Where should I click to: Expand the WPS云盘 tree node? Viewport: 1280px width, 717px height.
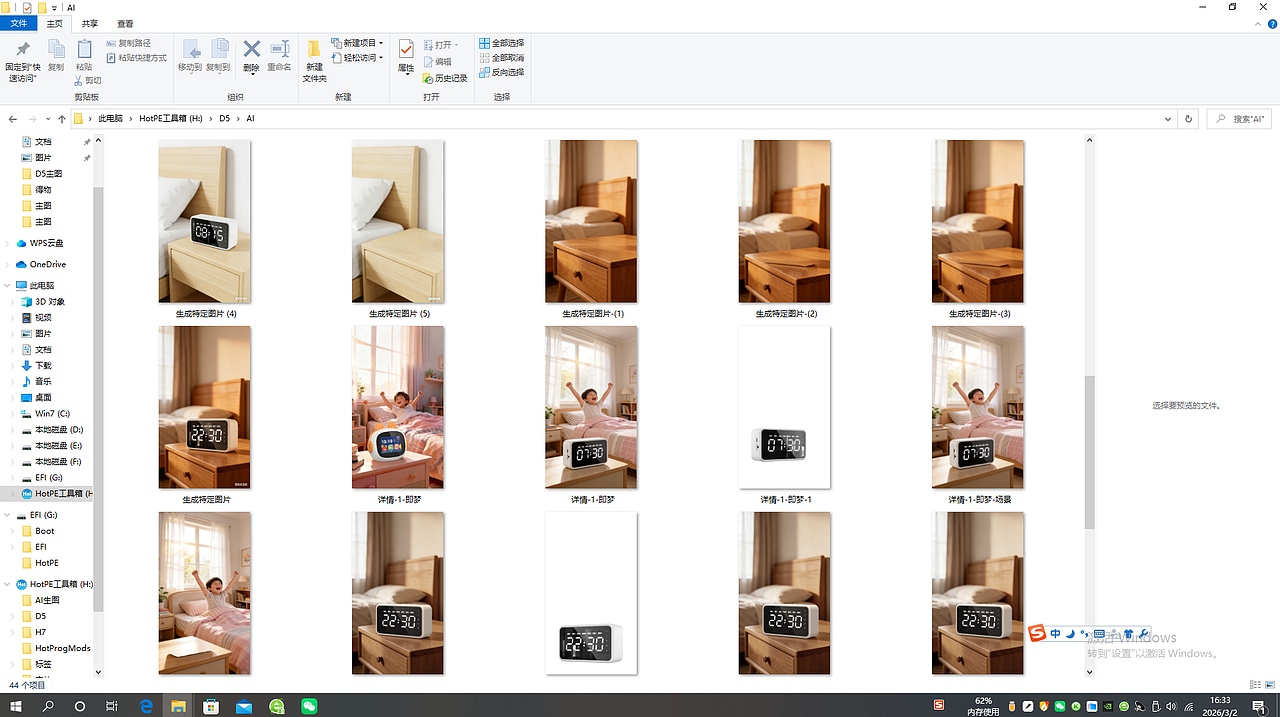[8, 243]
